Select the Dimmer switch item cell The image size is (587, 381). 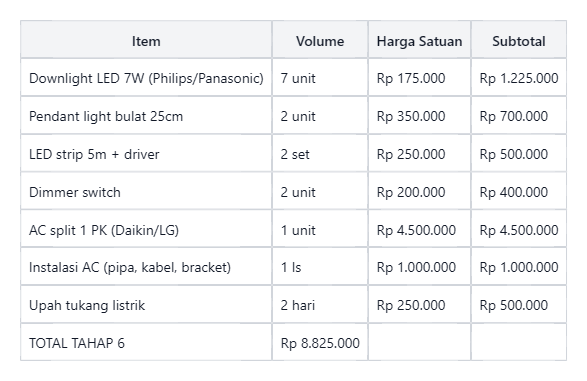(x=146, y=191)
